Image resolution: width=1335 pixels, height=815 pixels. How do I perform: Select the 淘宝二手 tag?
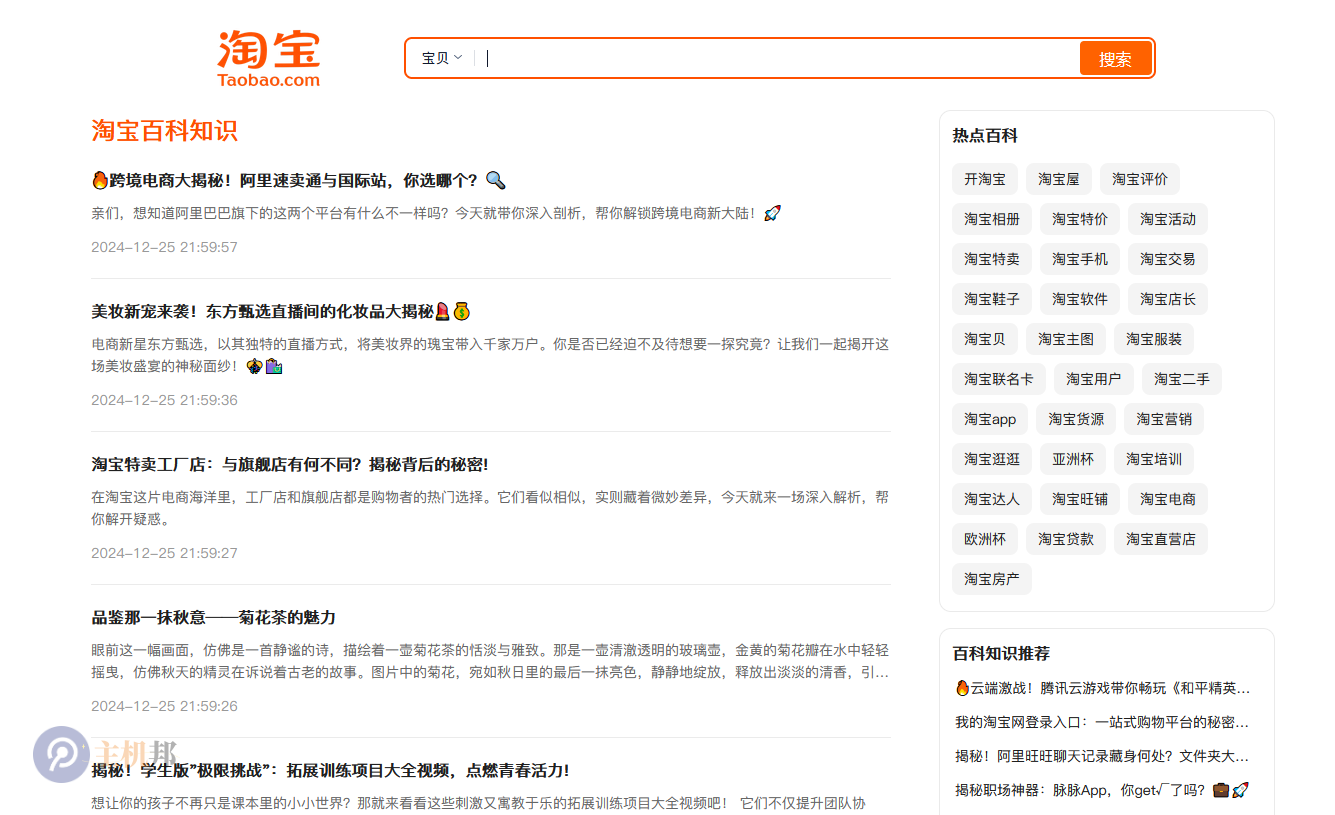(x=1182, y=379)
